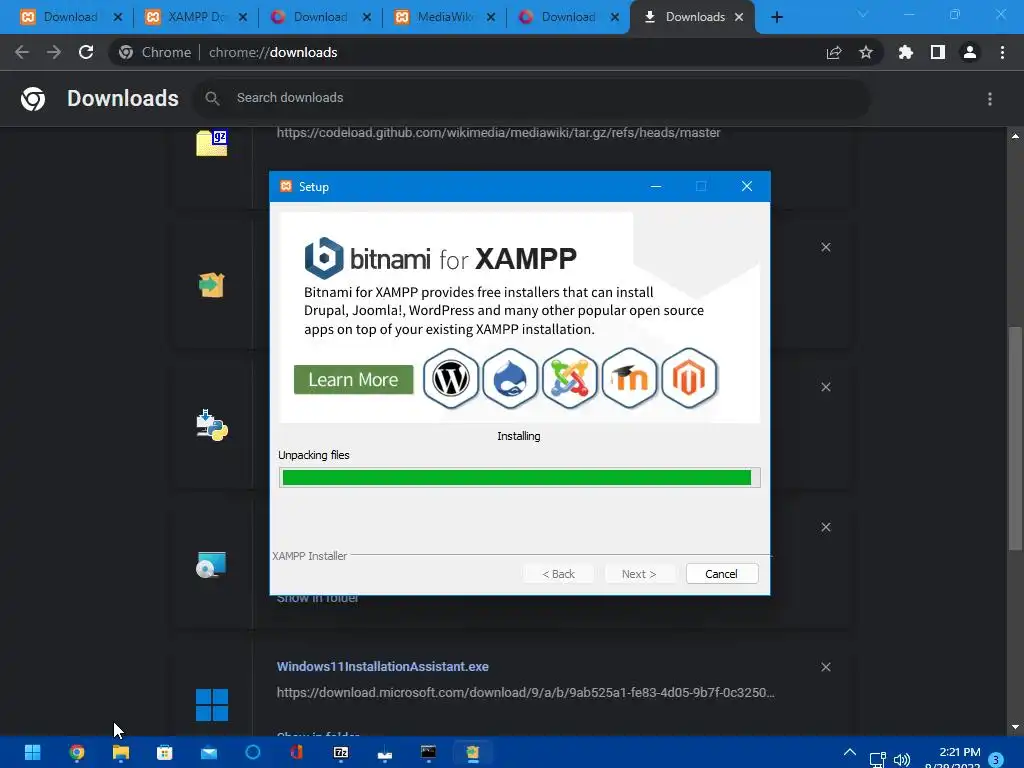Open 7-Zip from taskbar
The height and width of the screenshot is (768, 1024).
[x=341, y=752]
